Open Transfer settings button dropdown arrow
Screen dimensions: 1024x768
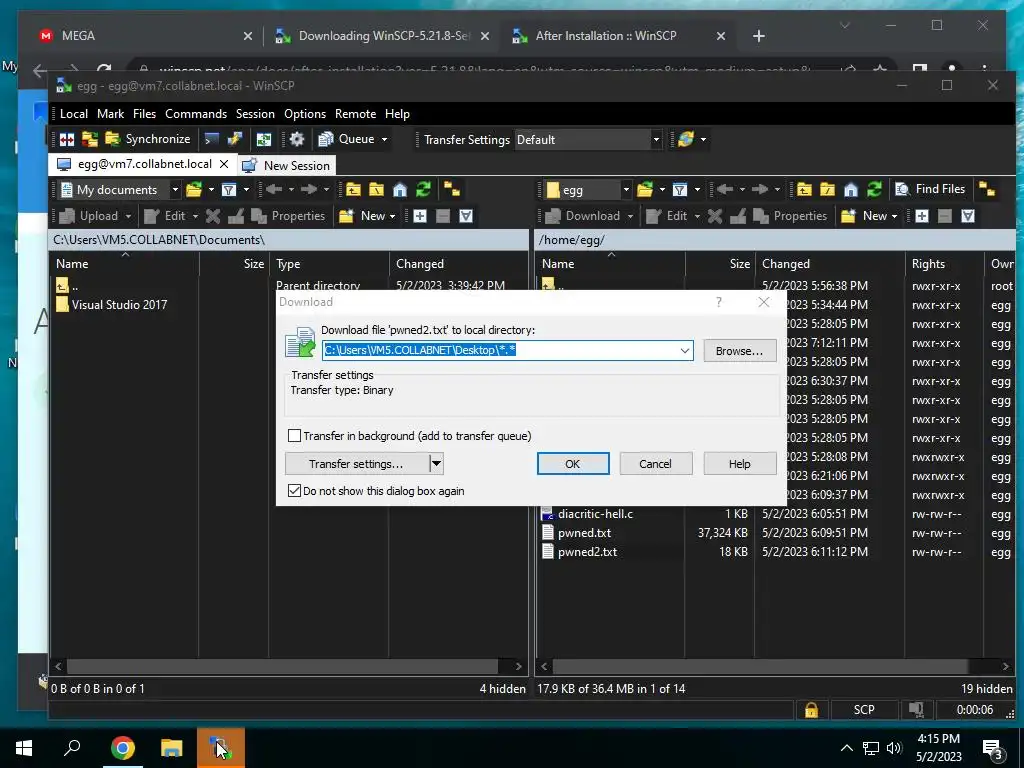[436, 464]
